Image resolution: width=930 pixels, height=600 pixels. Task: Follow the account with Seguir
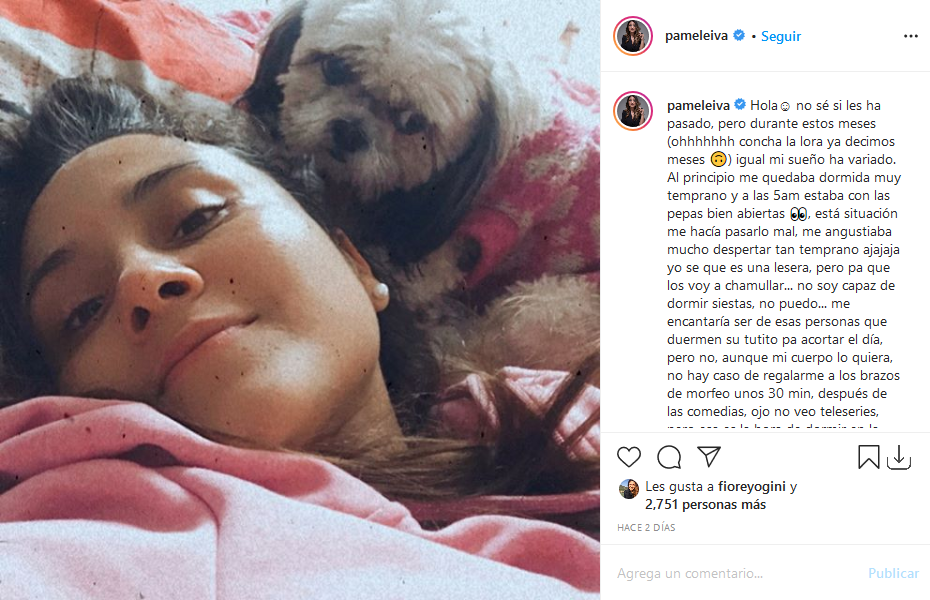[781, 36]
